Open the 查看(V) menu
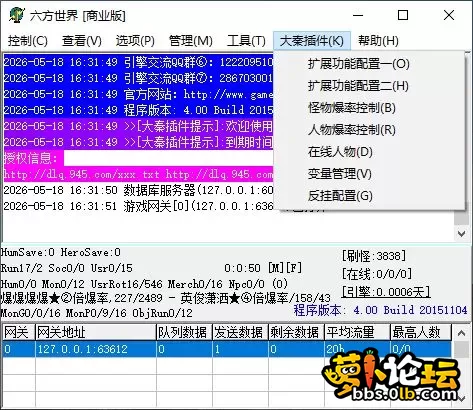The height and width of the screenshot is (410, 473). [x=82, y=41]
